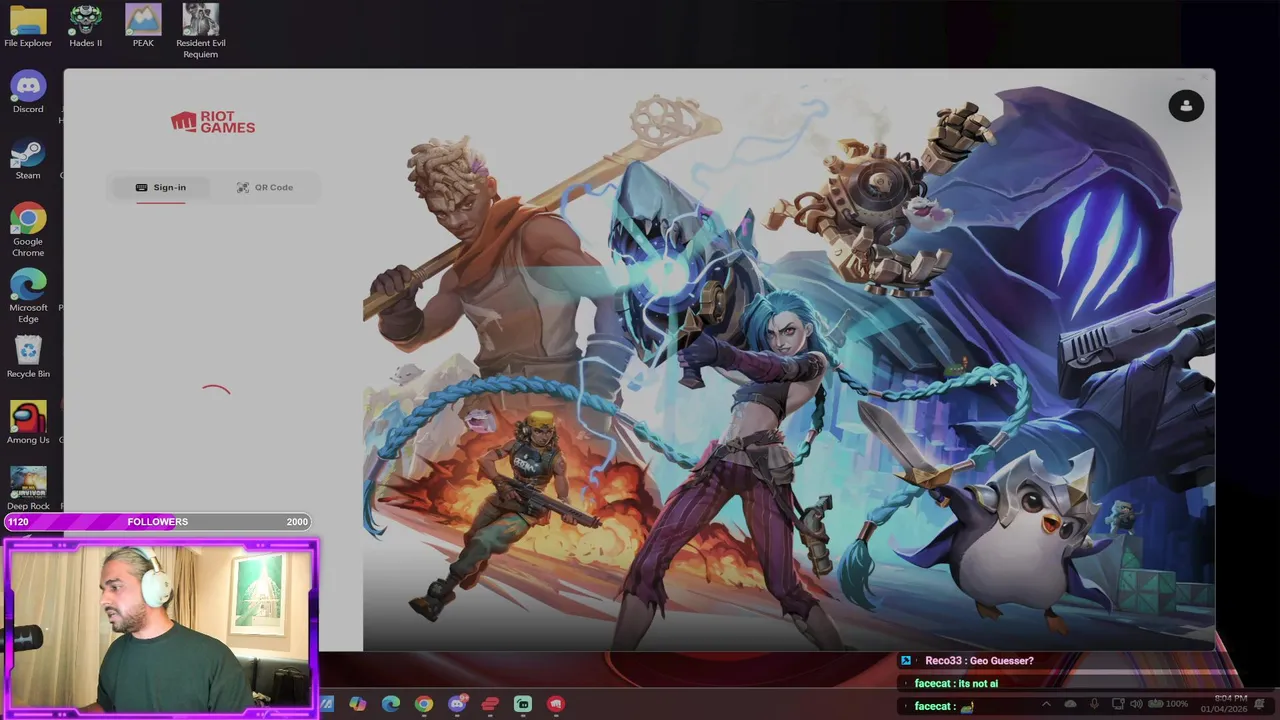The image size is (1280, 720).
Task: Open the network tray icon
Action: [x=1118, y=704]
